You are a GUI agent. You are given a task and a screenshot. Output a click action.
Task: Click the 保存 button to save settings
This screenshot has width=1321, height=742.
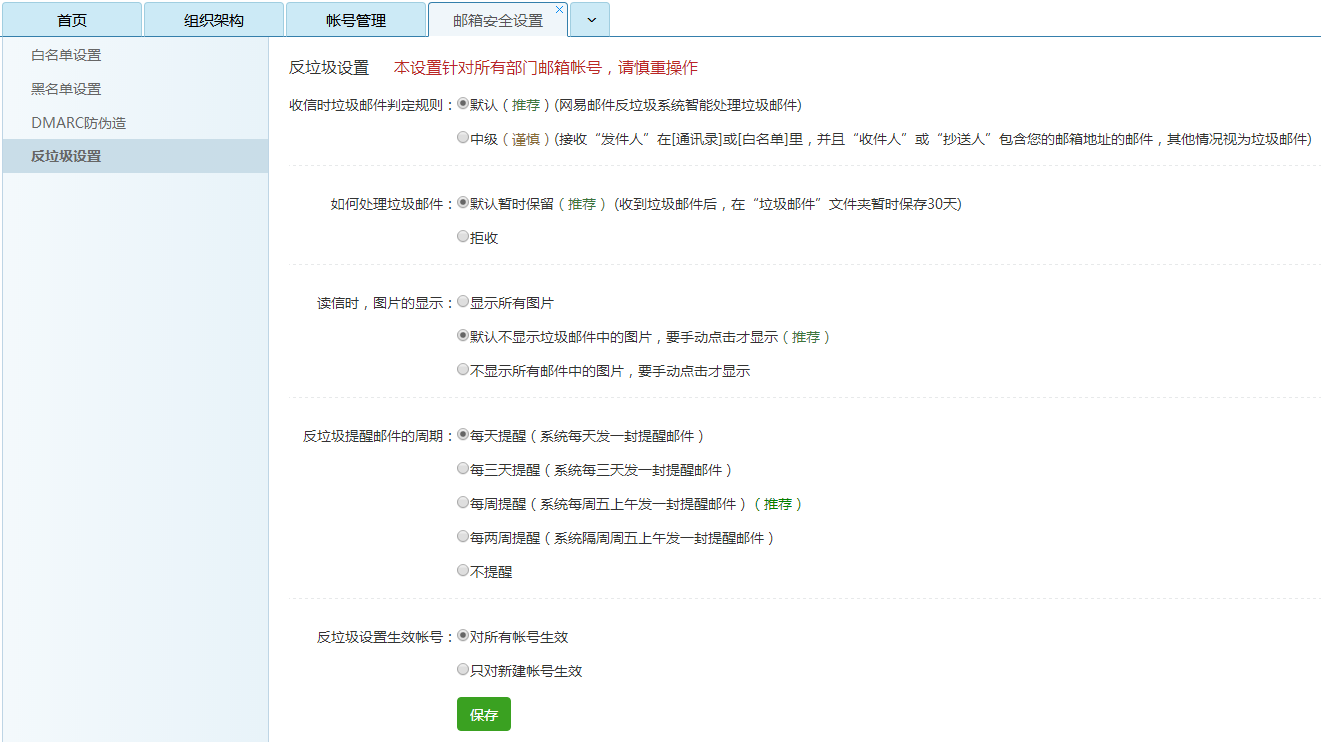point(483,714)
